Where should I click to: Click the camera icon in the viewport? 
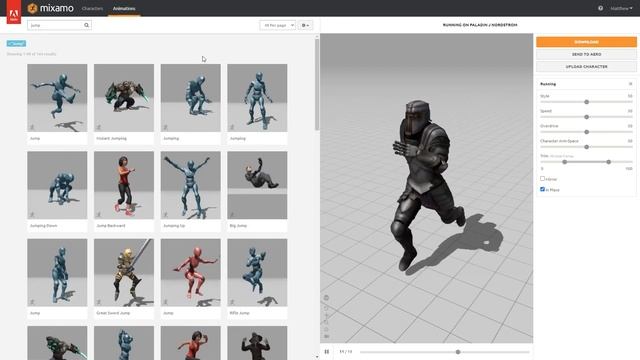tap(327, 336)
